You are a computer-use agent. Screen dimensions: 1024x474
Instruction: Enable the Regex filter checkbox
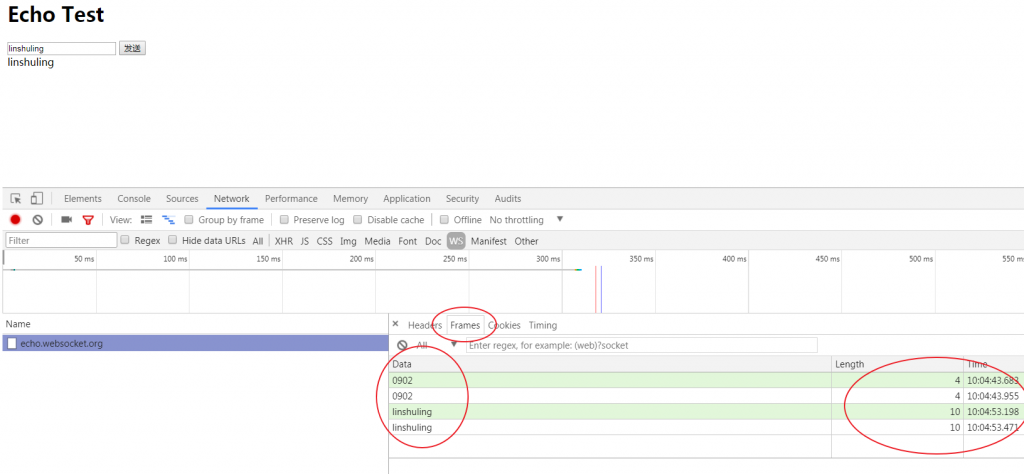coord(125,240)
